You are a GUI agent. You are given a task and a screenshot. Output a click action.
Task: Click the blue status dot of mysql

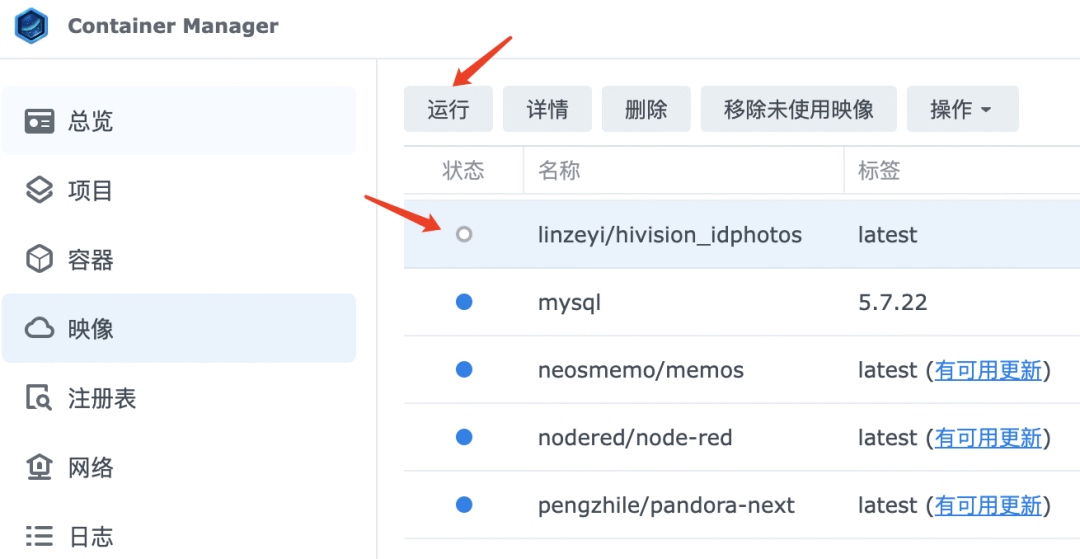pyautogui.click(x=464, y=302)
